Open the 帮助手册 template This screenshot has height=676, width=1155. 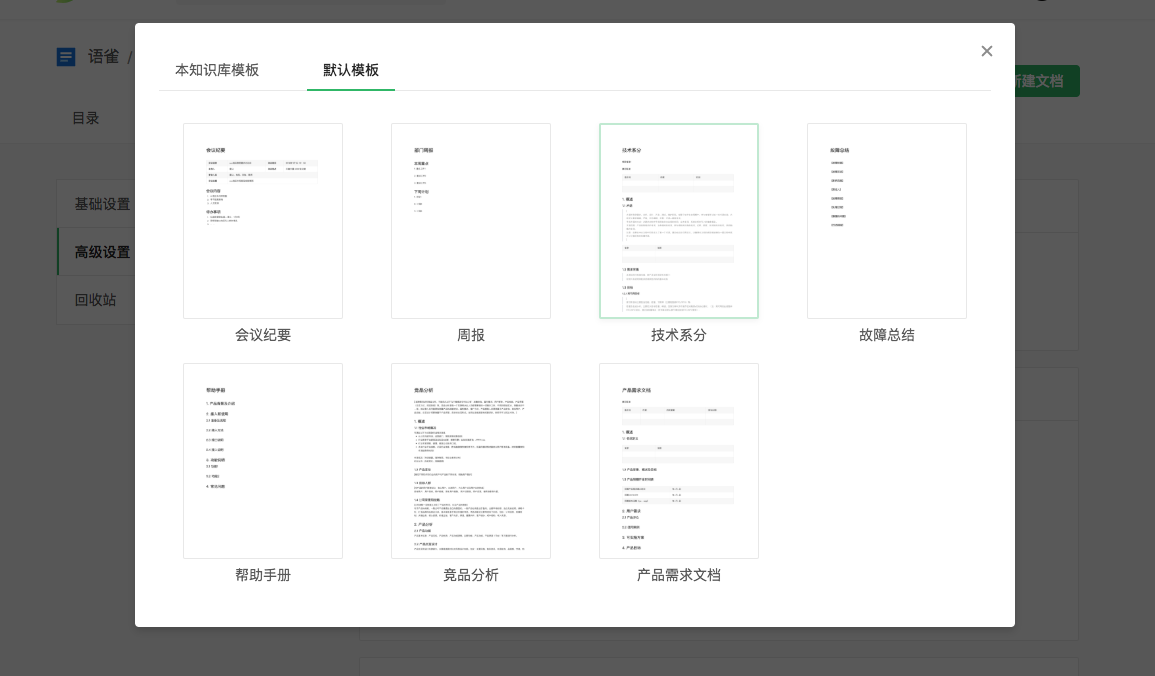pos(262,460)
